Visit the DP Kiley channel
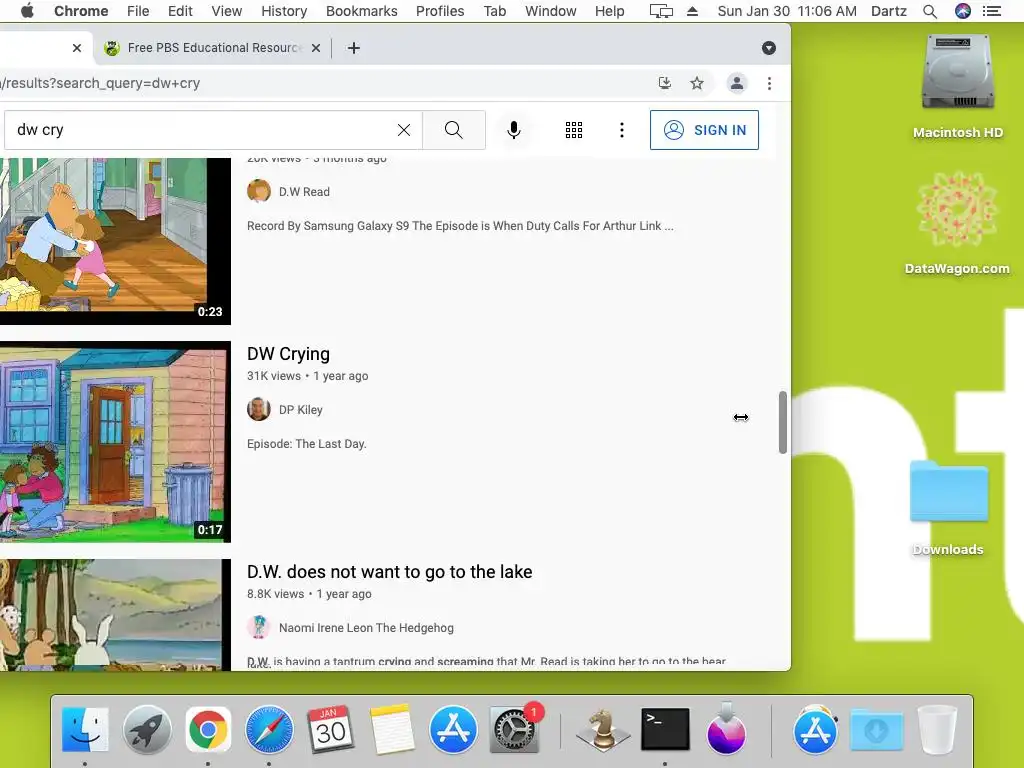 pyautogui.click(x=300, y=410)
